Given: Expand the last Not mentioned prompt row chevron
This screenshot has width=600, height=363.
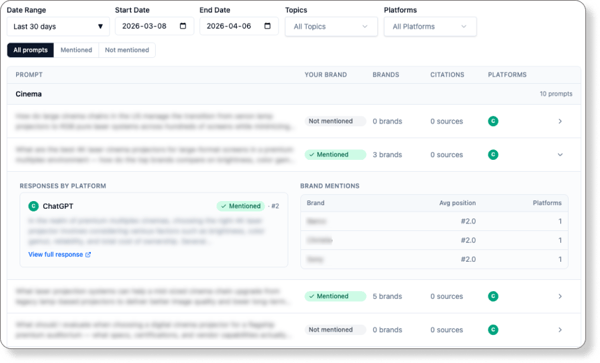Looking at the screenshot, I should pyautogui.click(x=560, y=330).
